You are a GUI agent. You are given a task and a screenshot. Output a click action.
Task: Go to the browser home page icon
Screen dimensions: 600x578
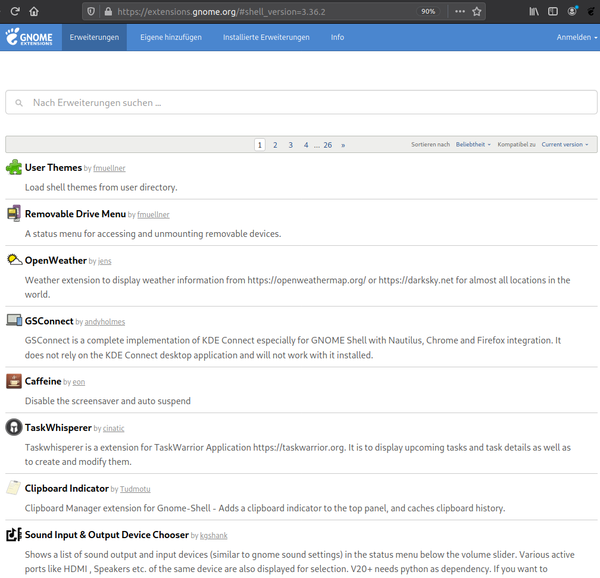point(34,11)
